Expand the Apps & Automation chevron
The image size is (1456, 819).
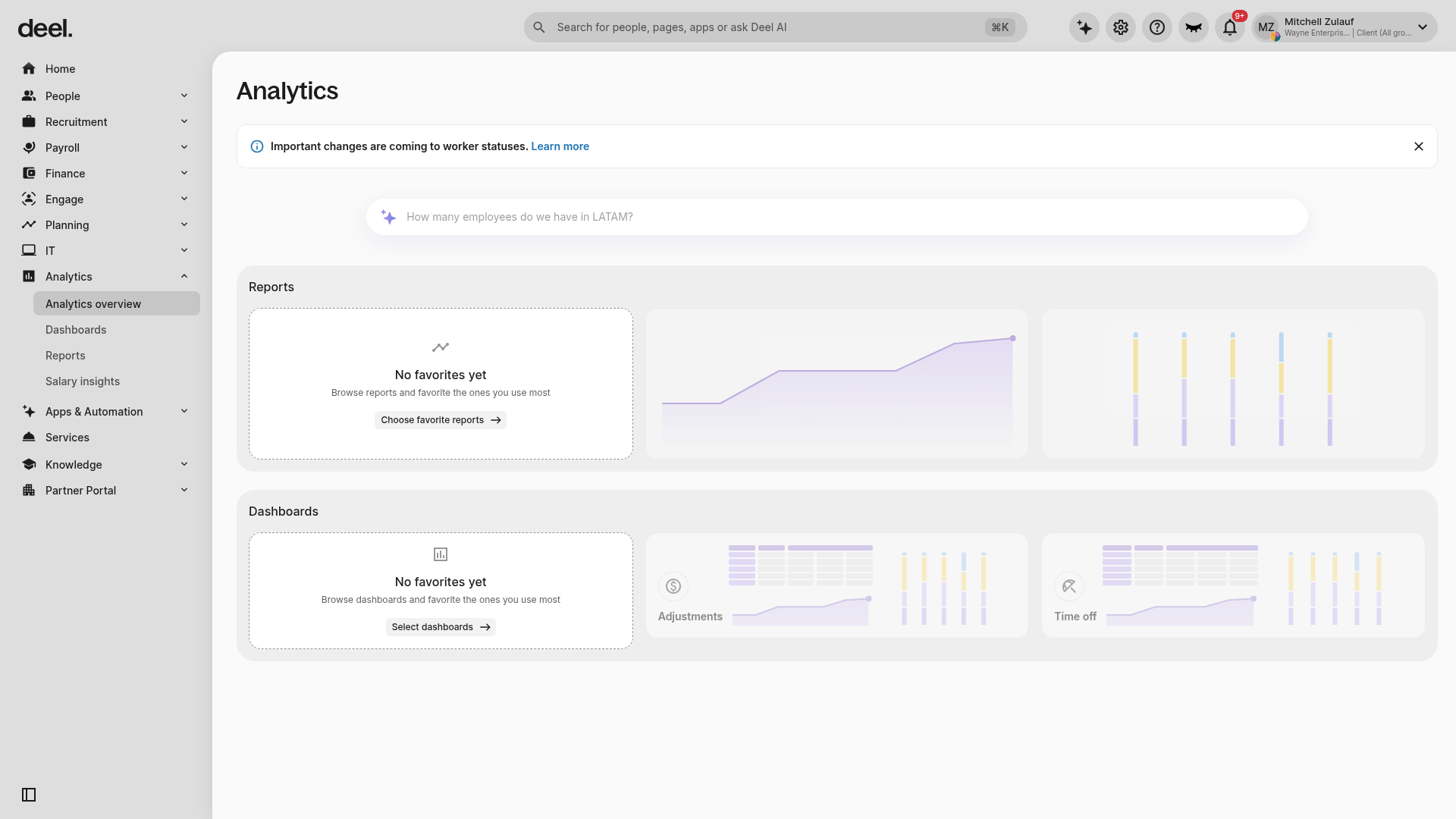coord(184,411)
